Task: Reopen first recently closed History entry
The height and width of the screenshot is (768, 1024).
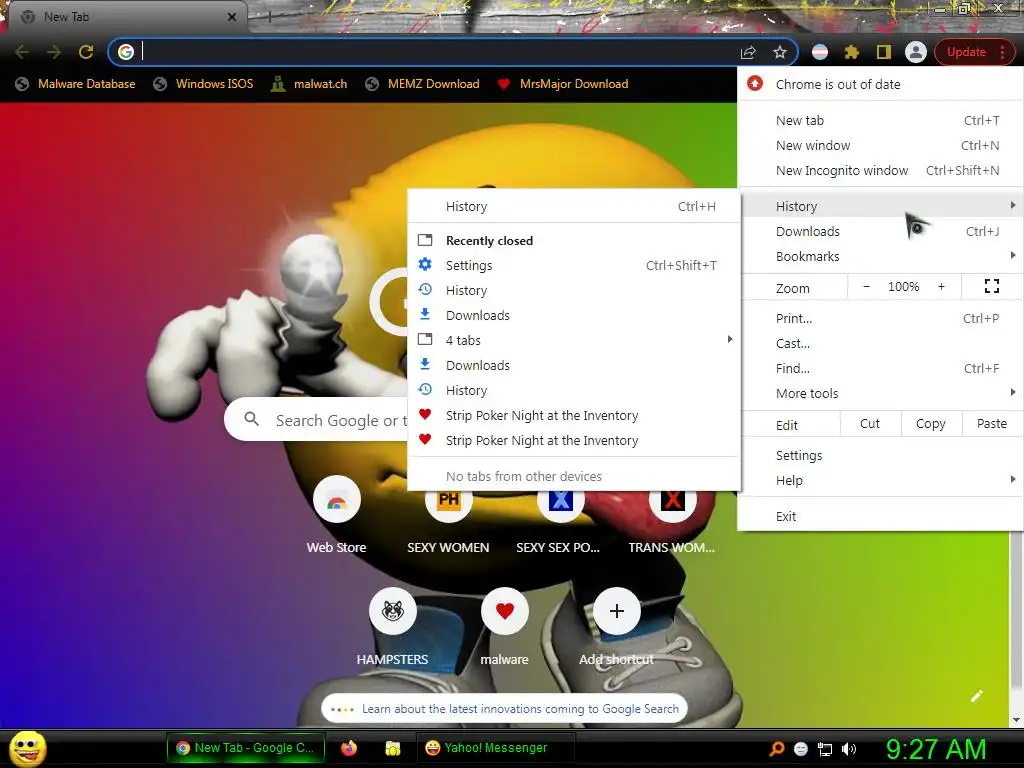Action: tap(574, 291)
